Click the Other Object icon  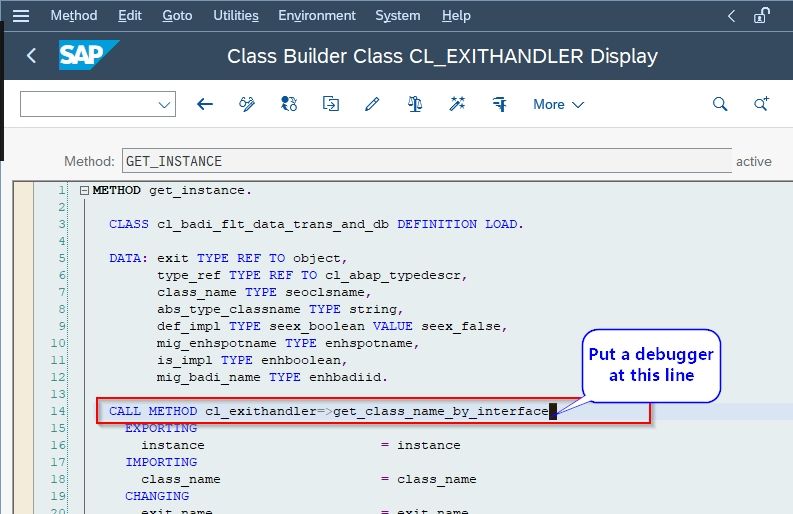tap(331, 104)
